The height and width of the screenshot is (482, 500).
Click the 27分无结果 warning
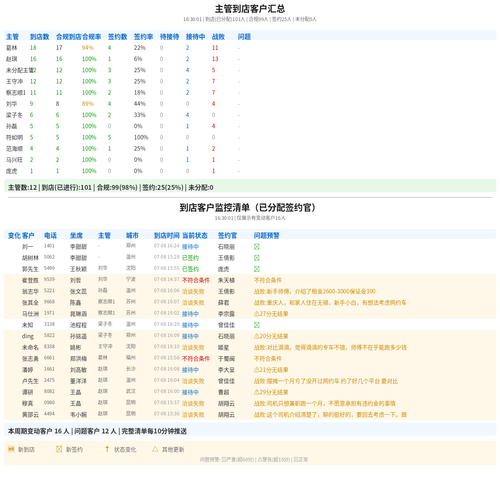click(271, 314)
